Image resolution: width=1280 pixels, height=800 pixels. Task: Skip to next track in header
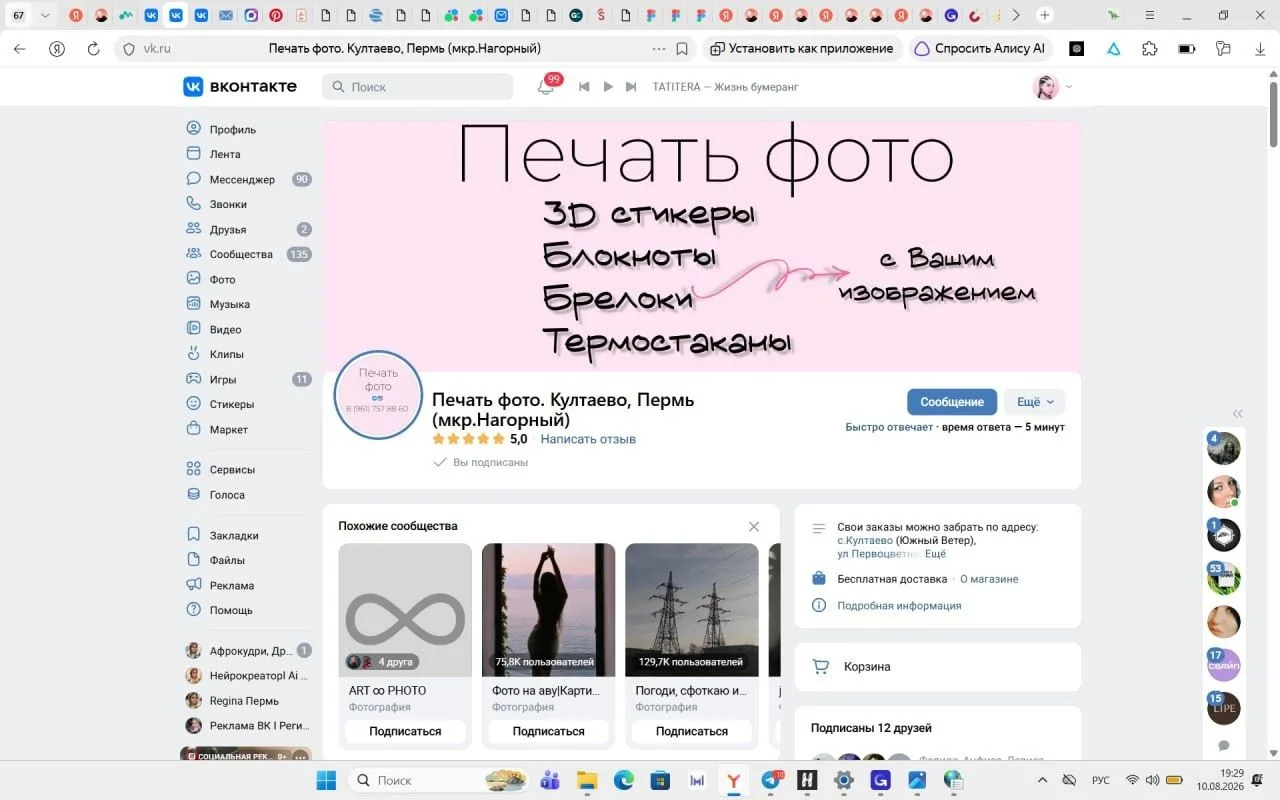click(x=631, y=87)
